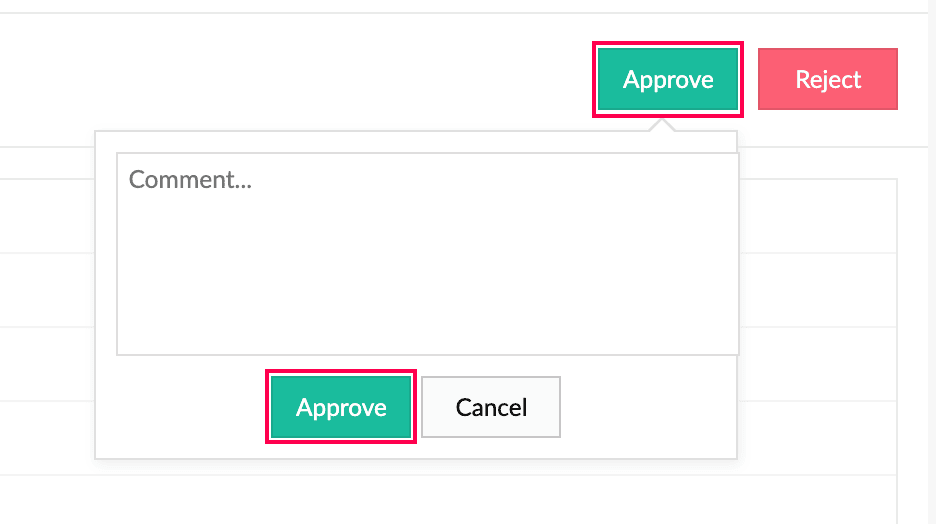The image size is (936, 524).
Task: Close the comment dialog via Cancel
Action: pos(491,407)
